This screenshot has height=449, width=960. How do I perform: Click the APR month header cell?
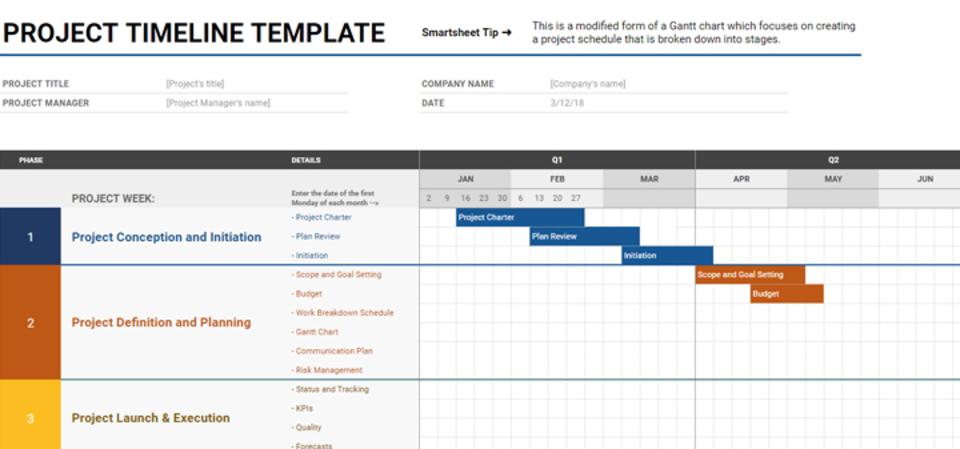[741, 179]
